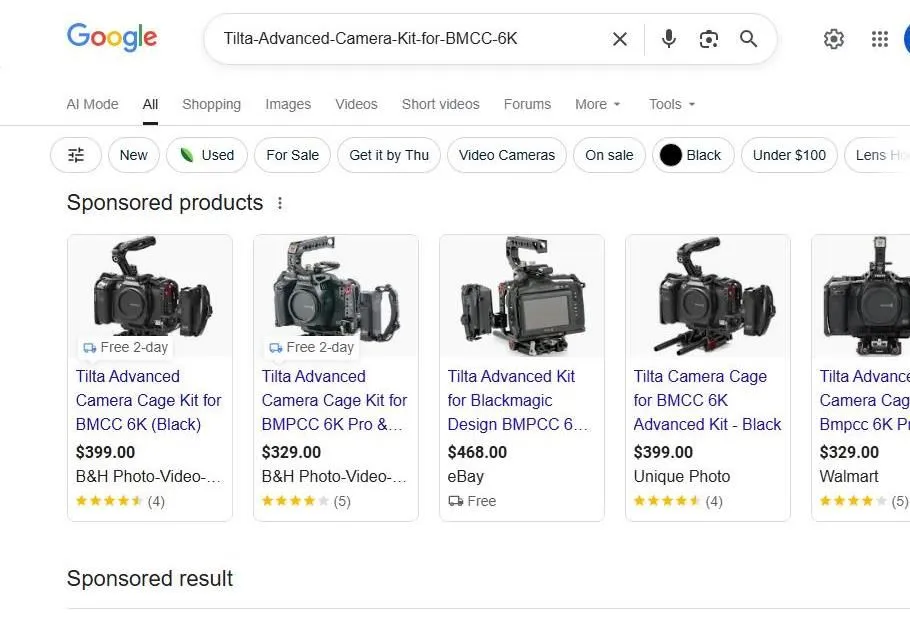Viewport: 910px width, 620px height.
Task: Click the Unique Photo seller name
Action: pos(682,477)
